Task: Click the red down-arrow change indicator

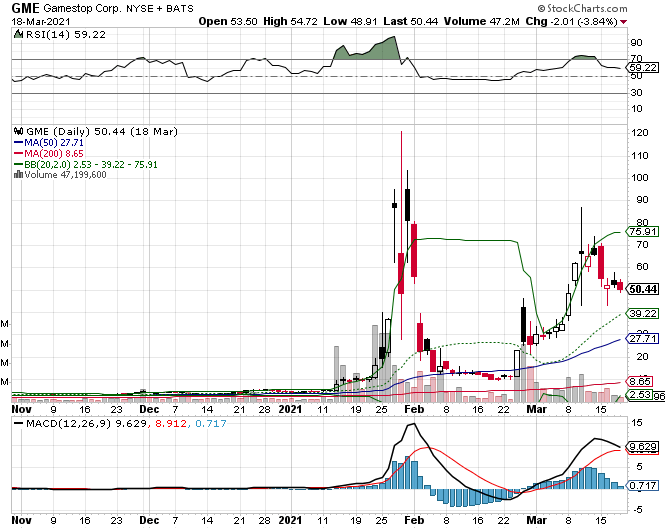Action: tap(623, 22)
